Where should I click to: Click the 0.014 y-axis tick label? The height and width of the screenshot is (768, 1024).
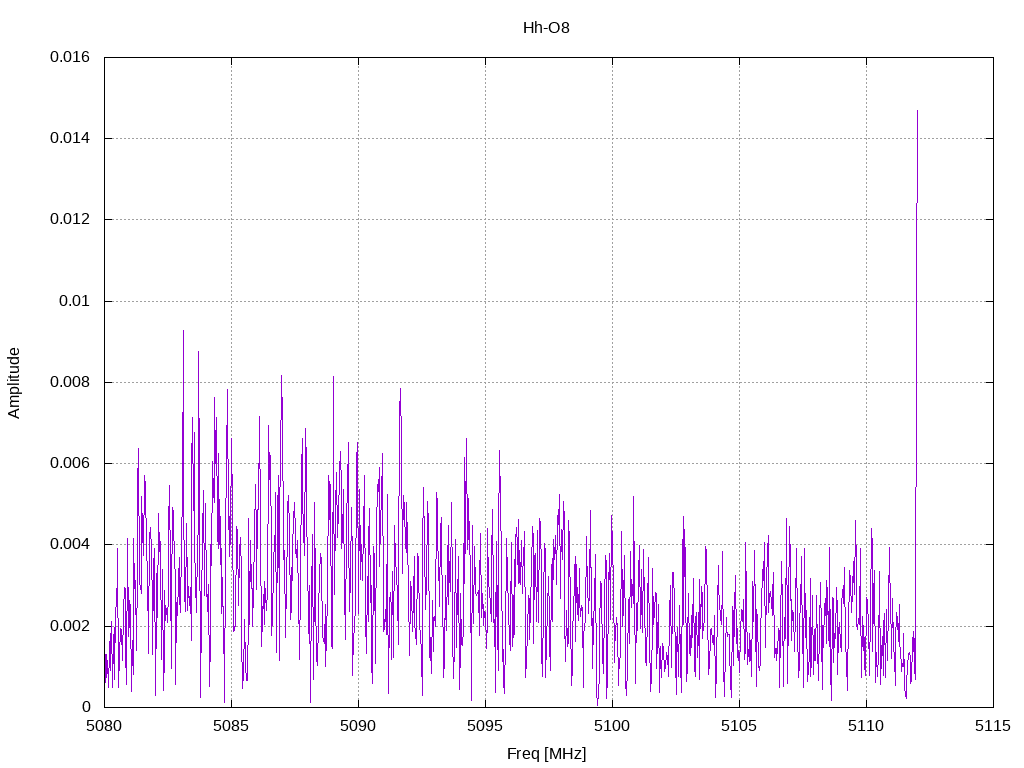coord(70,138)
